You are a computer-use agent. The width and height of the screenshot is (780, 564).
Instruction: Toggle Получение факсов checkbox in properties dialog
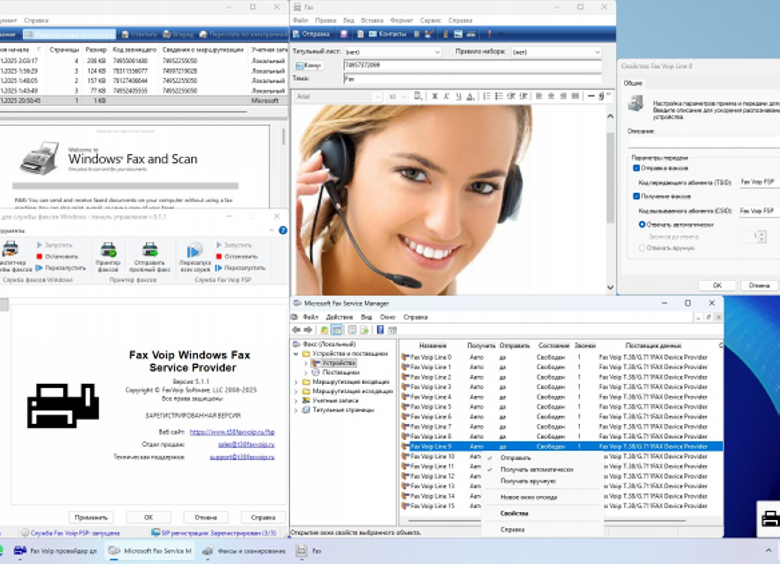click(636, 196)
